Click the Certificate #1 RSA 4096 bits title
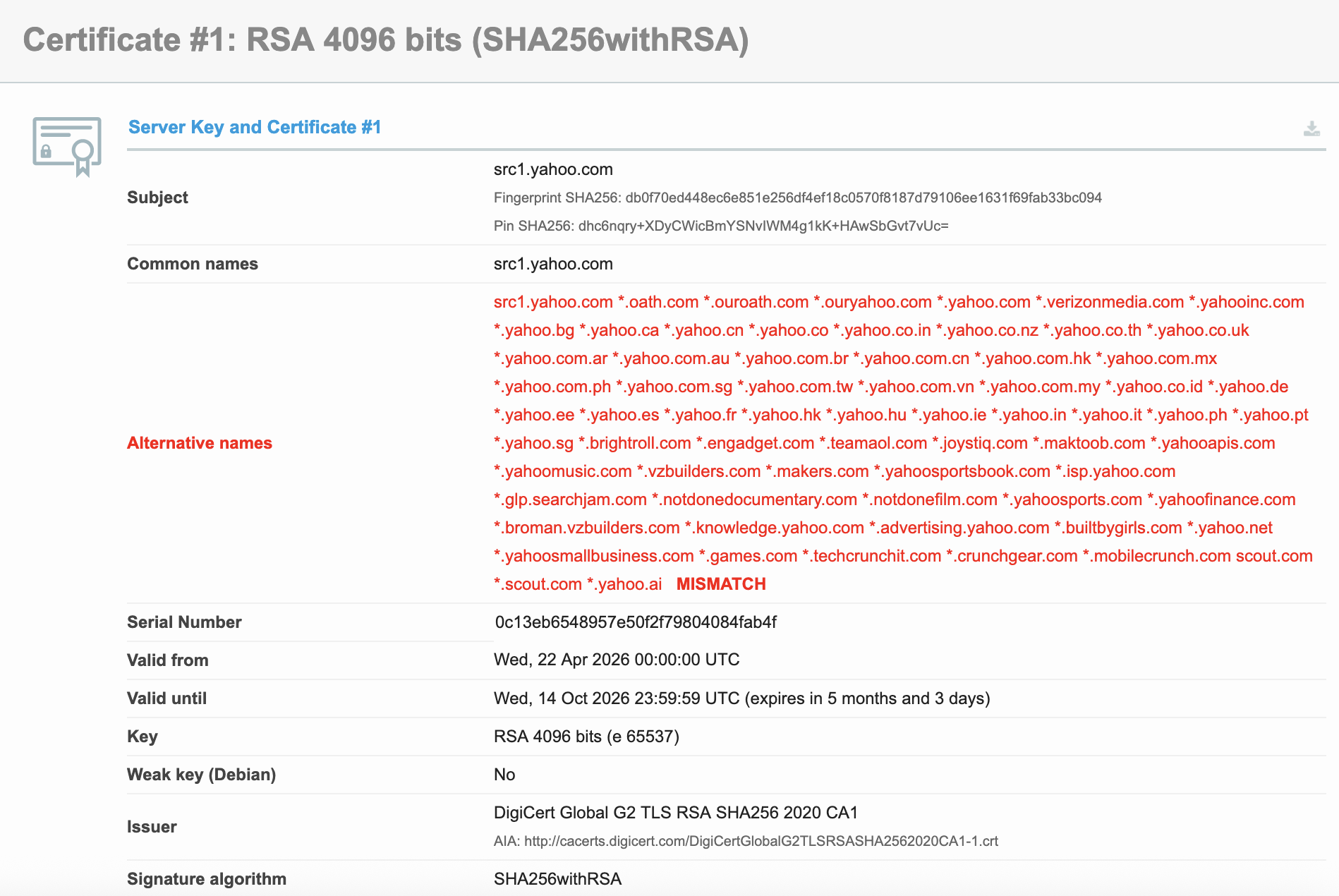This screenshot has height=896, width=1339. tap(386, 40)
